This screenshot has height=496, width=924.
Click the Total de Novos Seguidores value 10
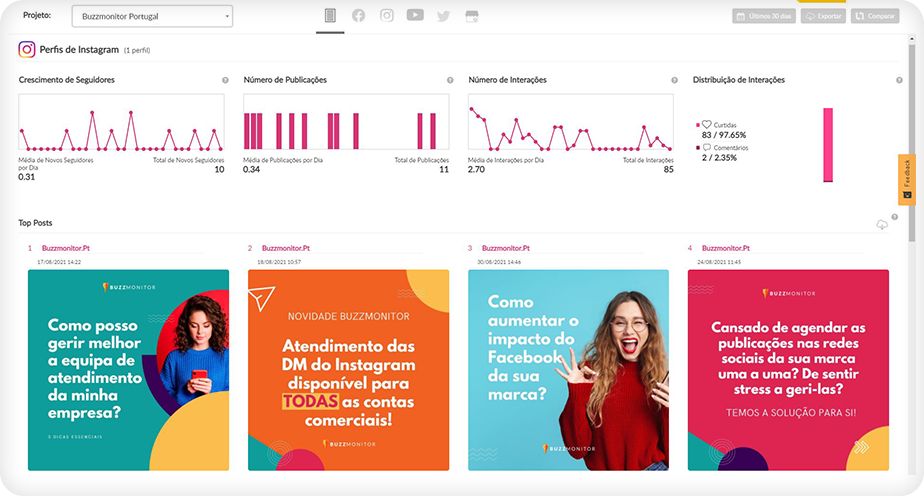[x=219, y=170]
